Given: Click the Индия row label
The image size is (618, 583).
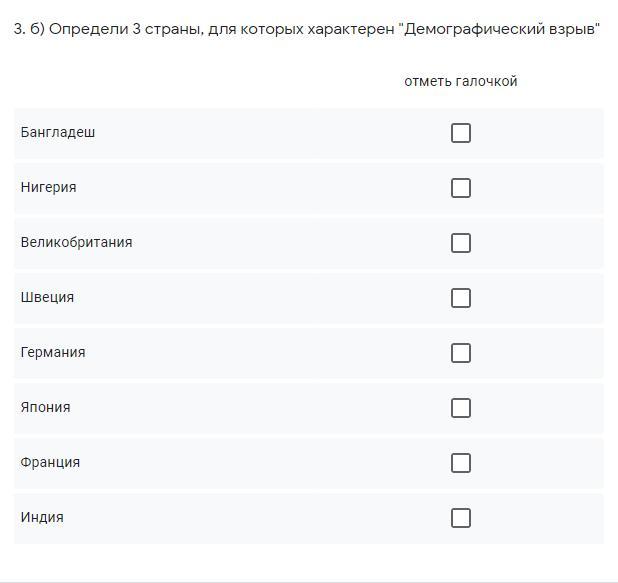Looking at the screenshot, I should click(42, 517).
